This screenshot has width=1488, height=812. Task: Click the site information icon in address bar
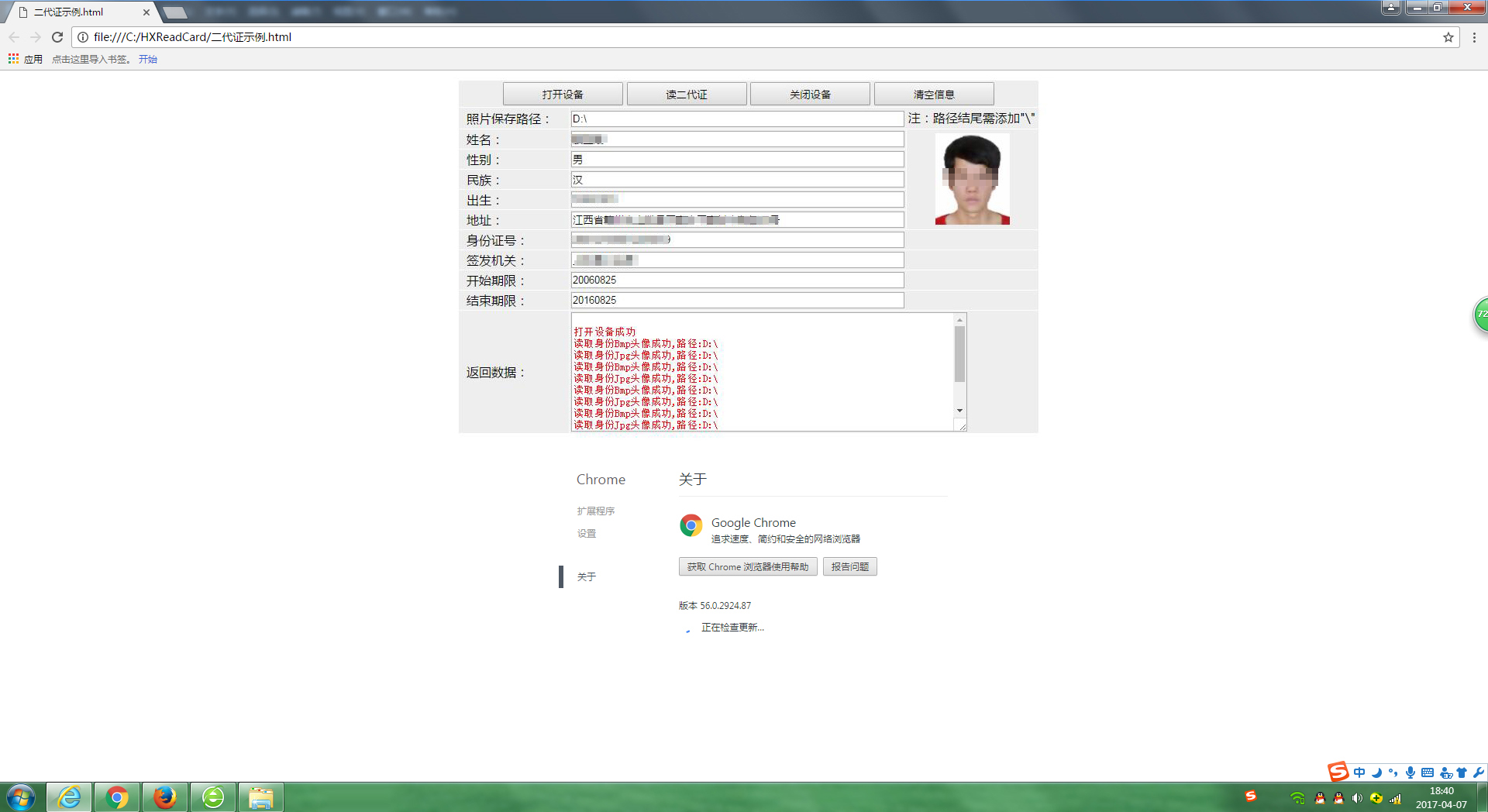(83, 37)
